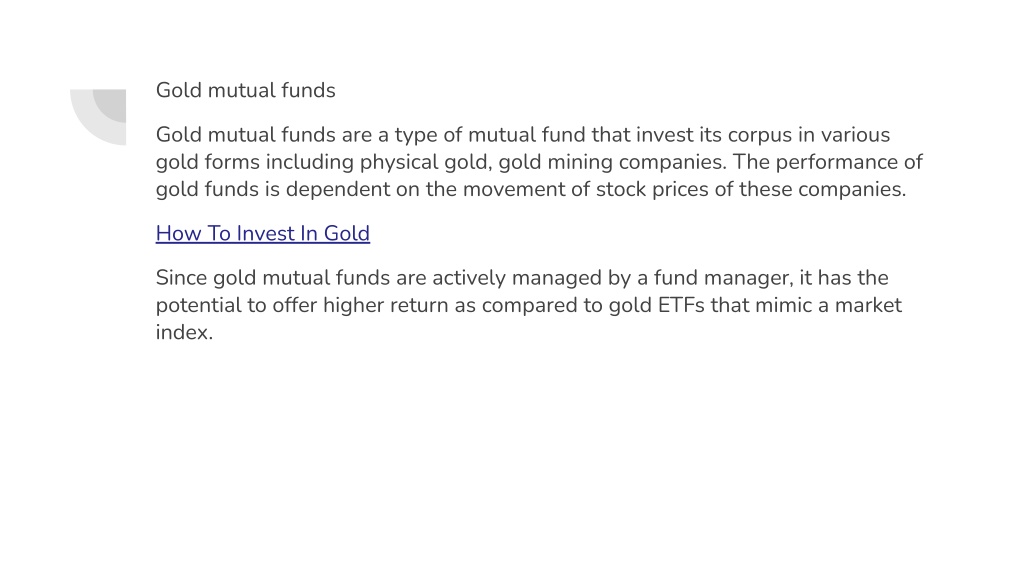Click the paragraph starting Since gold mutual funds
The width and height of the screenshot is (1024, 576).
(529, 305)
